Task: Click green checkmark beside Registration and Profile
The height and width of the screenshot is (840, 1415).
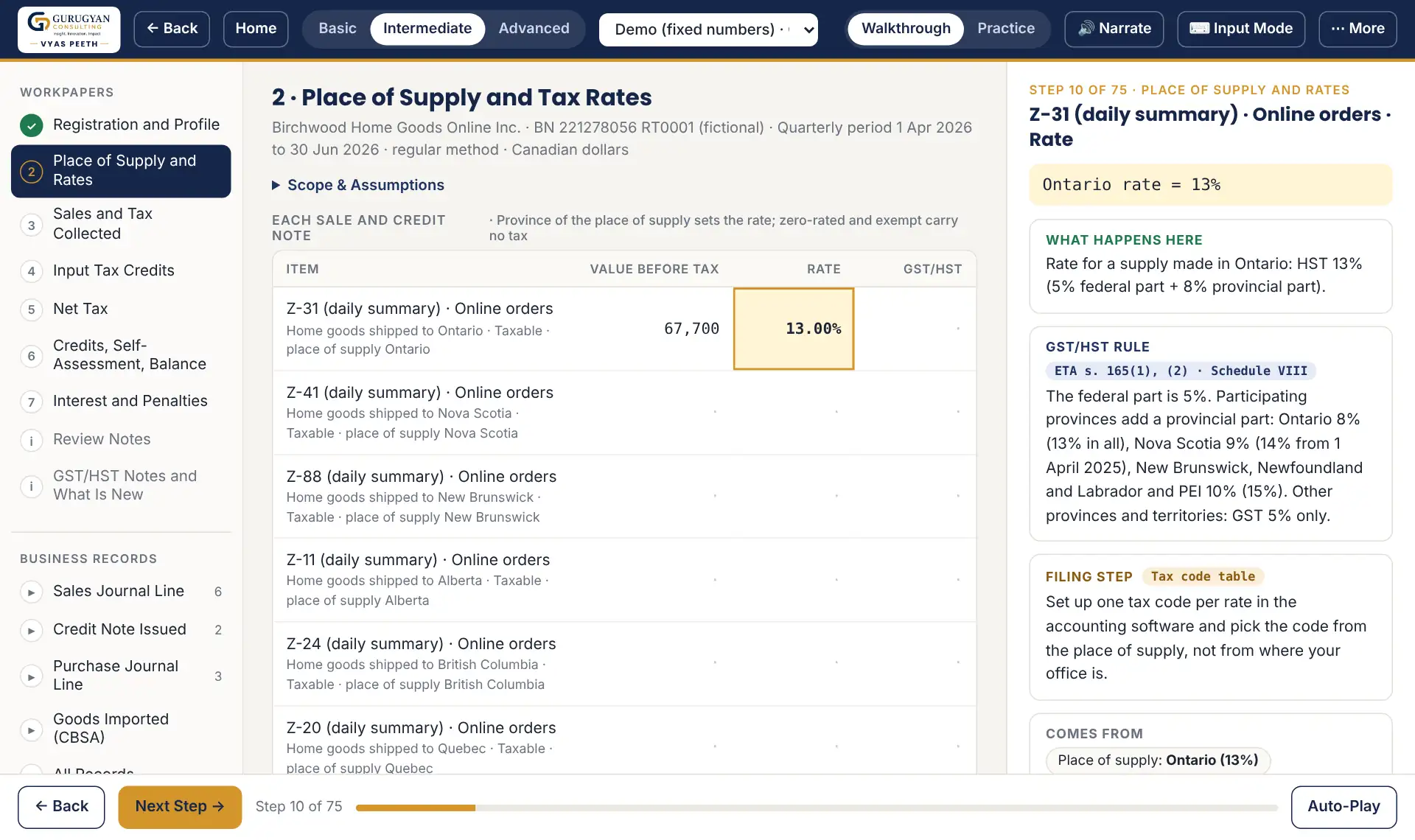Action: click(32, 125)
